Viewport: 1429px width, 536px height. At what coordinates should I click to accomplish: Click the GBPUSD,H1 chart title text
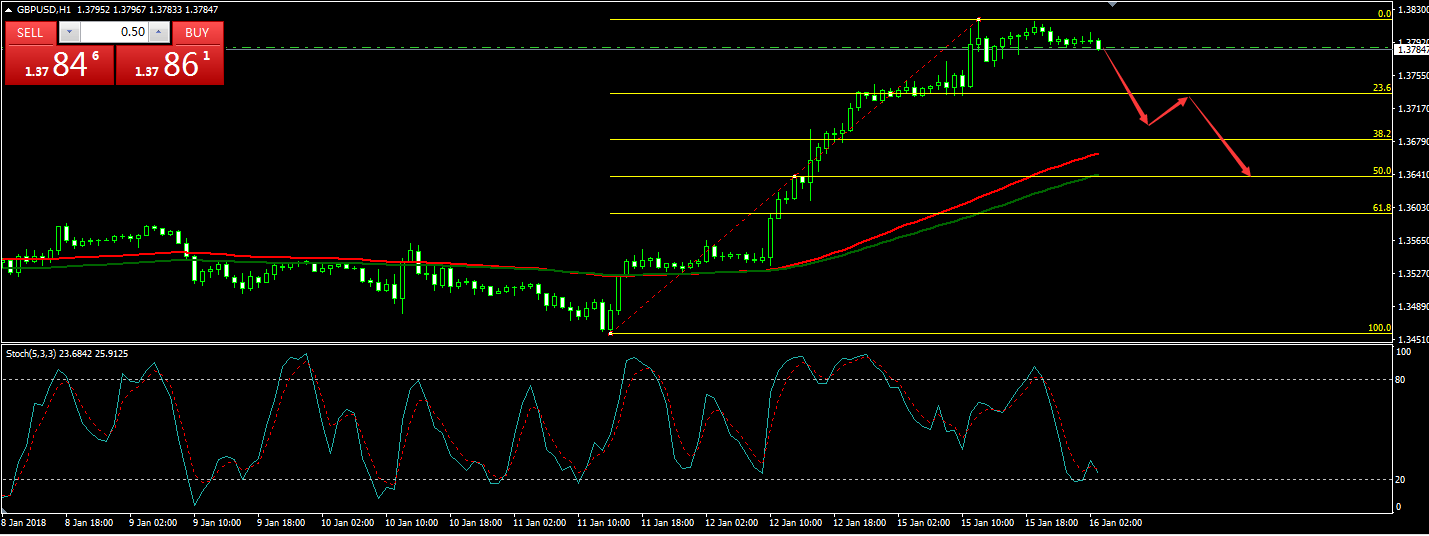pyautogui.click(x=43, y=9)
